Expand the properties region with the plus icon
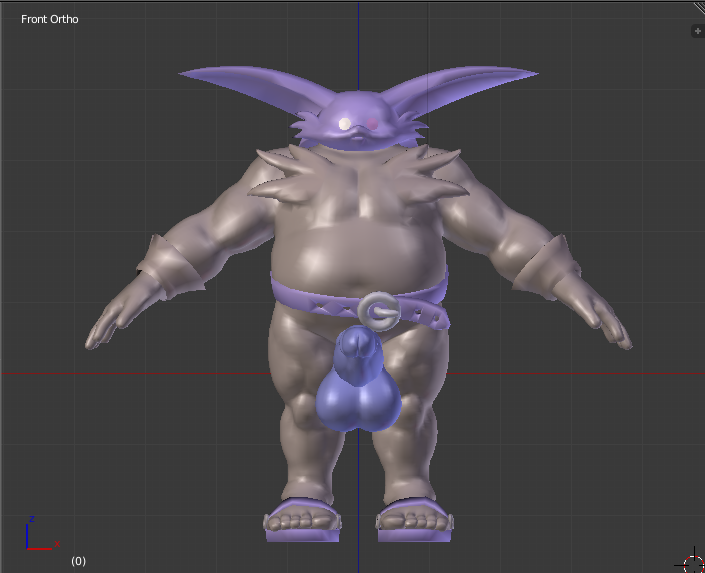705x573 pixels. point(698,31)
